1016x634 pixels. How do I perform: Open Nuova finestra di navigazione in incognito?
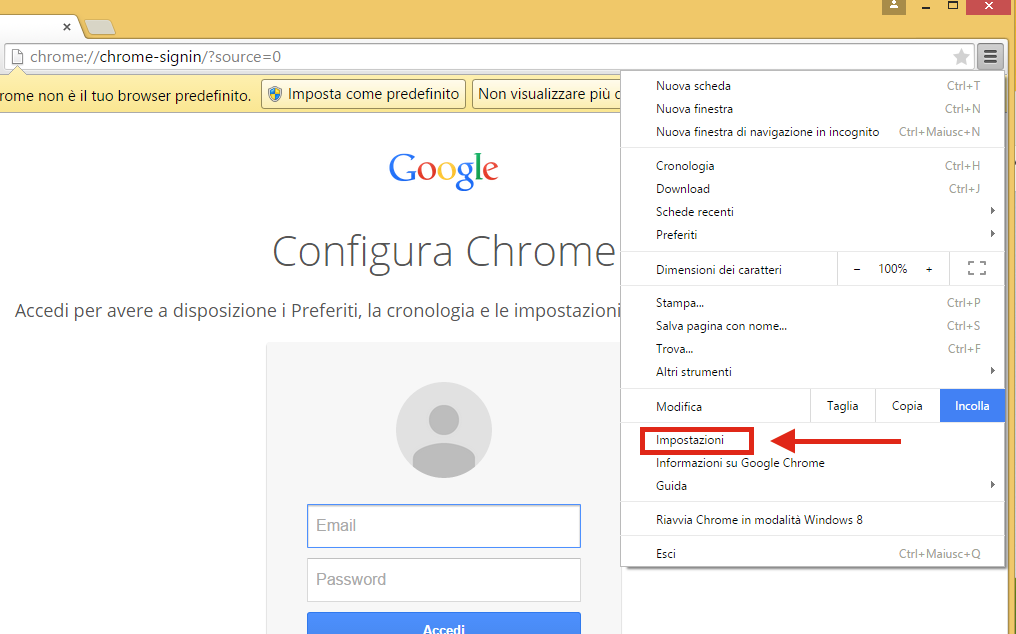click(813, 132)
